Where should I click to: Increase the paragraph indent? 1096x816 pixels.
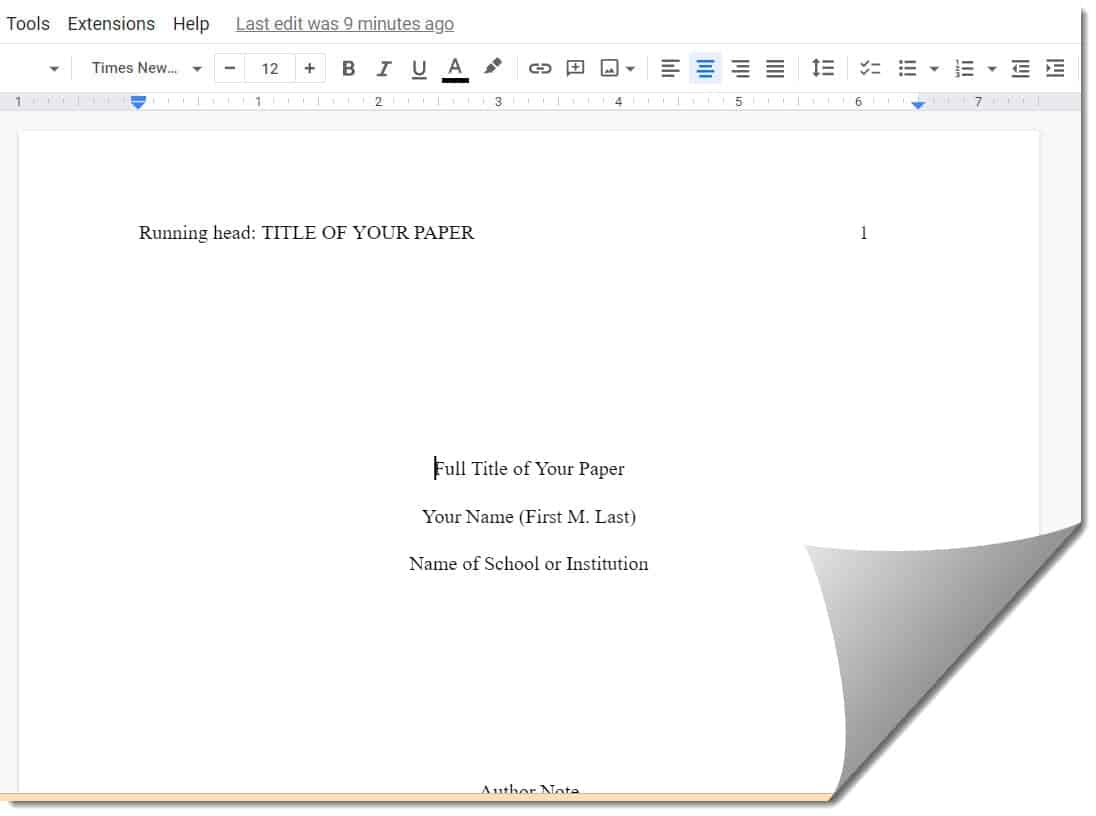(x=1054, y=68)
